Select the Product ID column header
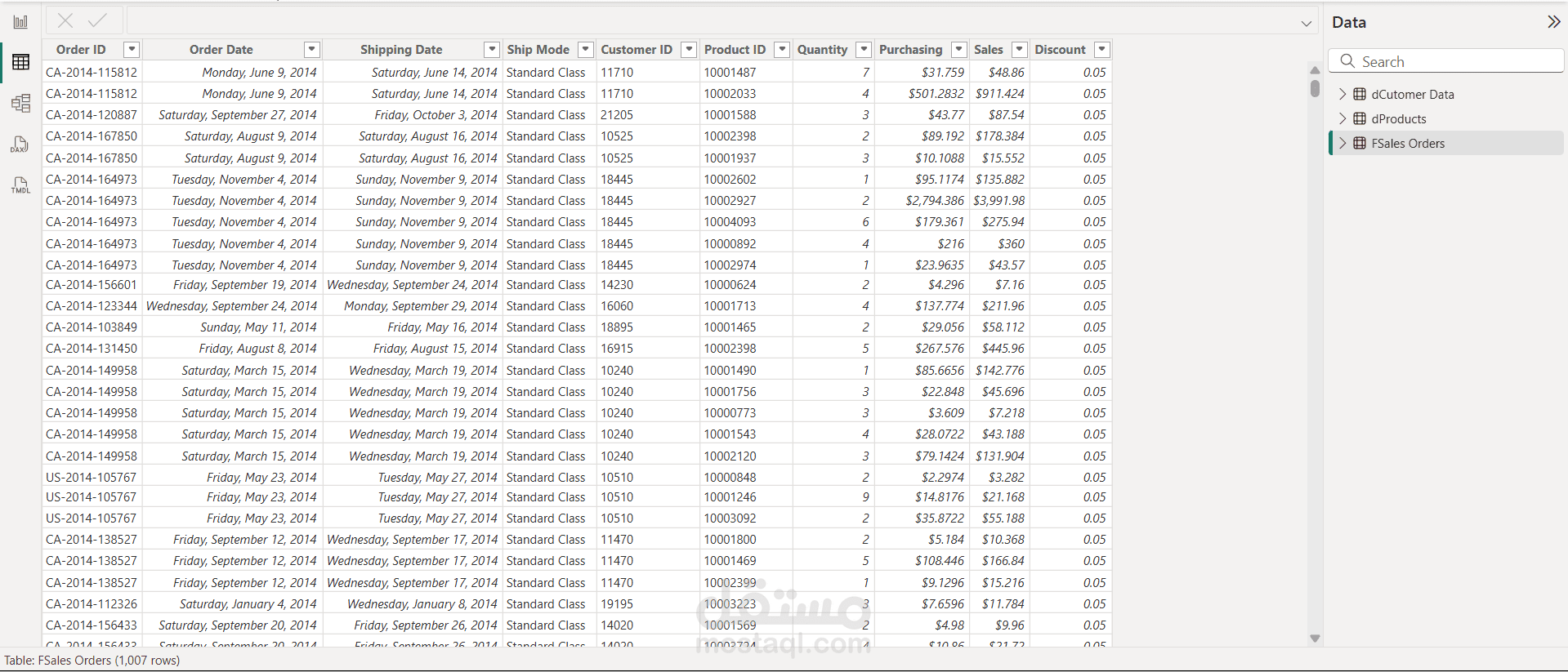This screenshot has width=1568, height=672. pyautogui.click(x=735, y=50)
